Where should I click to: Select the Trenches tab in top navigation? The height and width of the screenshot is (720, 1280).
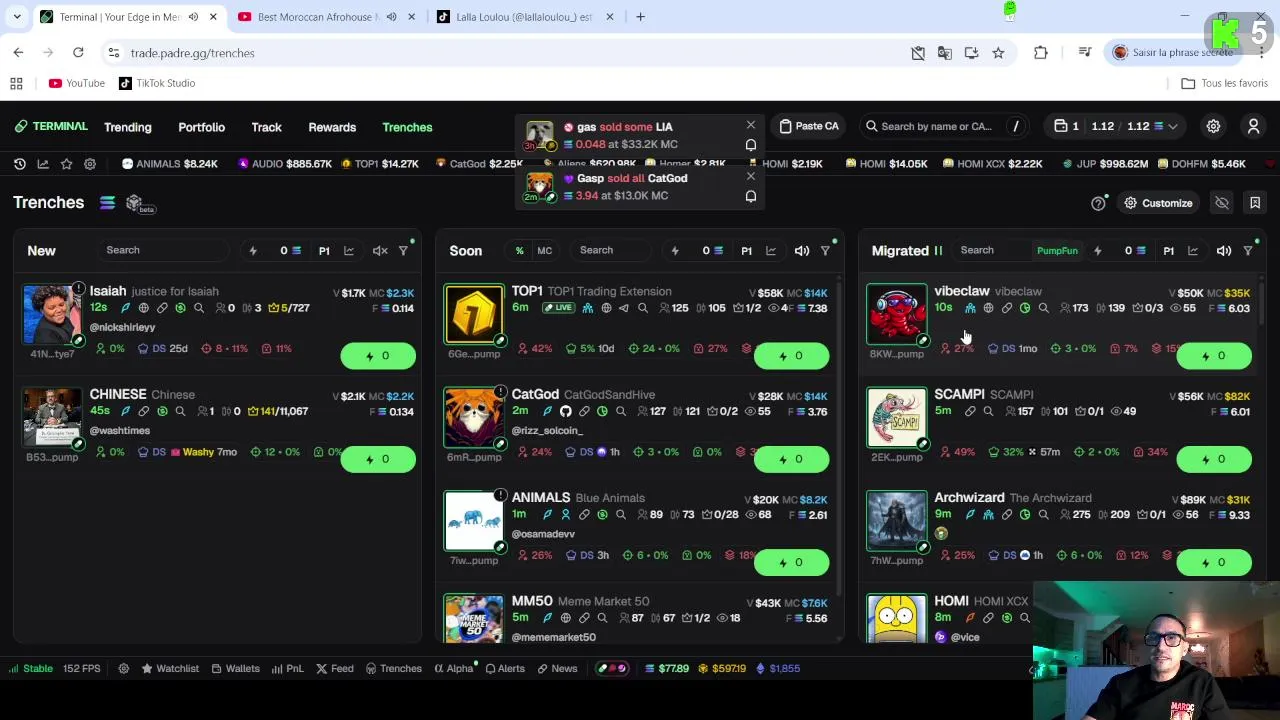tap(407, 127)
